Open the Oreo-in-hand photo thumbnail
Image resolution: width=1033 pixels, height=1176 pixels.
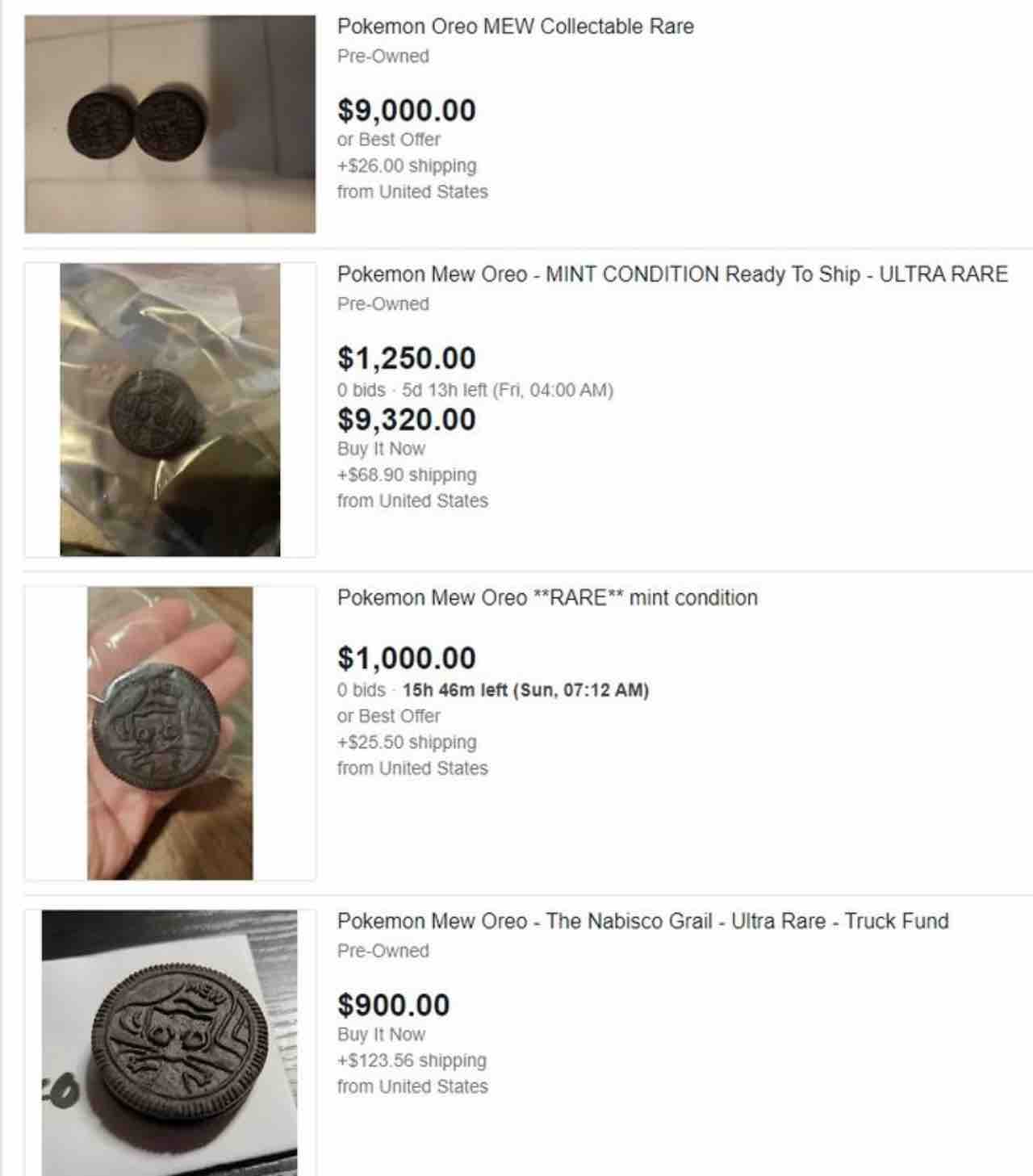click(x=169, y=733)
